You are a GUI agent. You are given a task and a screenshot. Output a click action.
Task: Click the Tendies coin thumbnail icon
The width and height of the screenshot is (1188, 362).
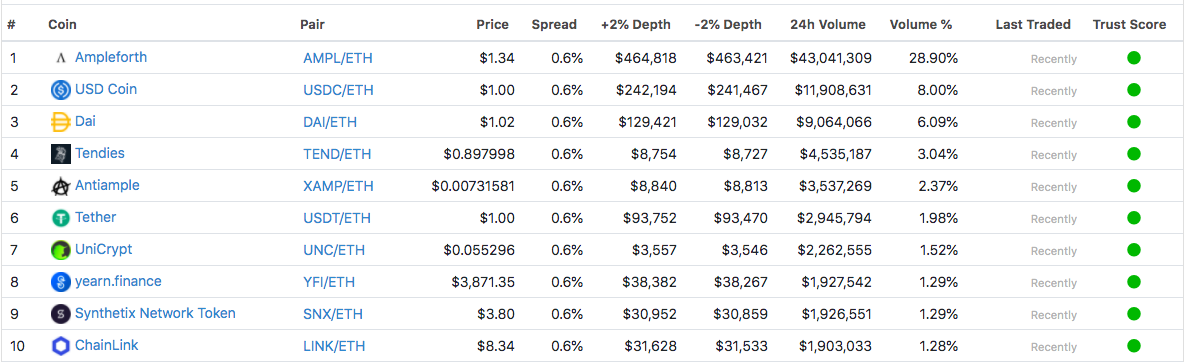[61, 154]
